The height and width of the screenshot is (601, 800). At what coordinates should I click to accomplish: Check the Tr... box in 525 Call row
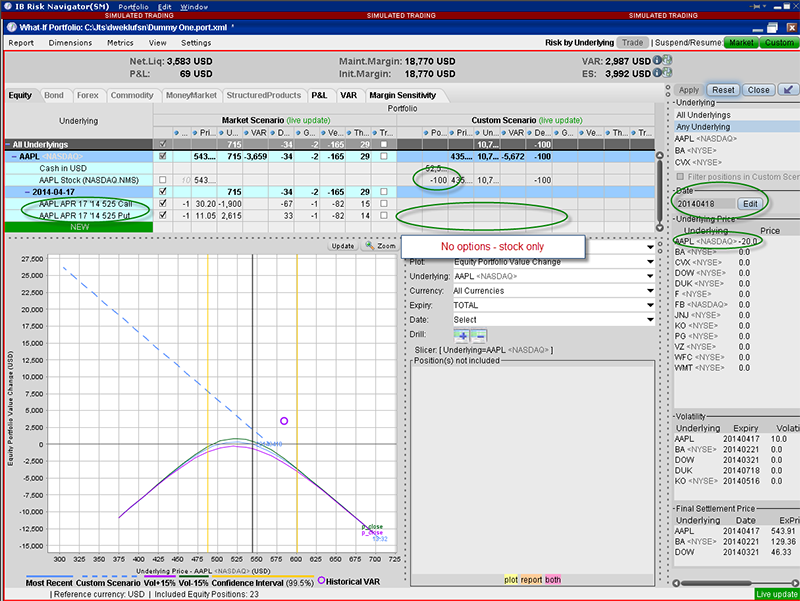(384, 204)
